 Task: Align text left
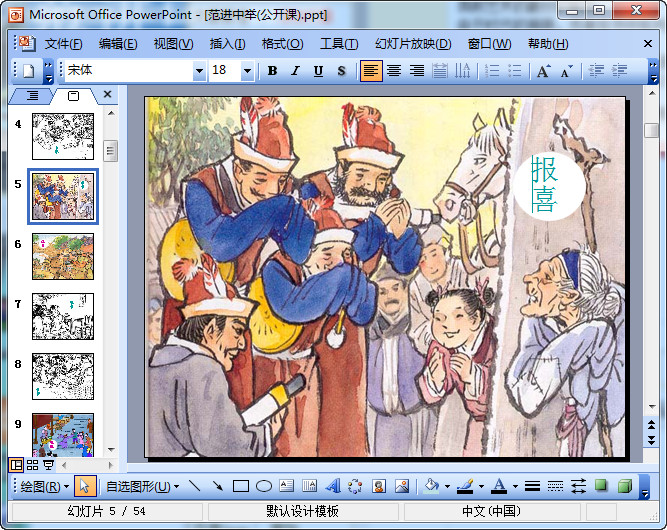[371, 71]
